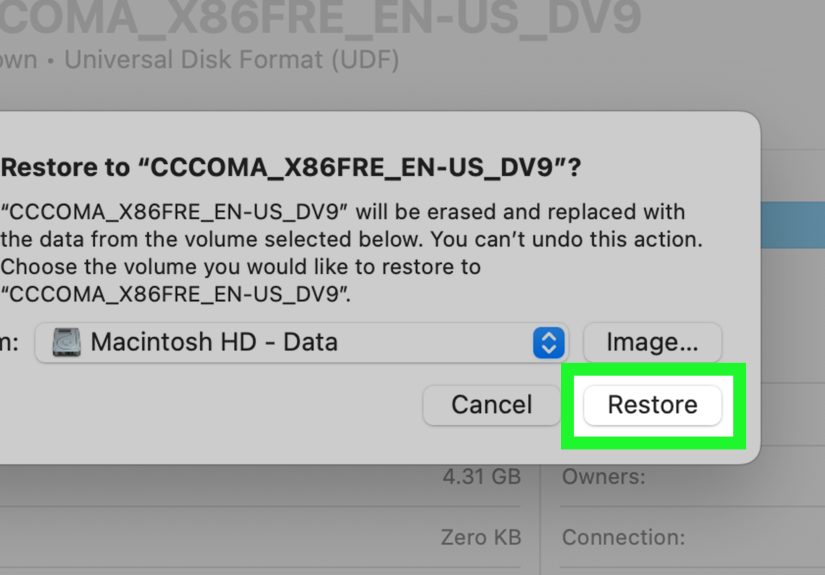
Task: Click the erase warning description text
Action: click(340, 212)
